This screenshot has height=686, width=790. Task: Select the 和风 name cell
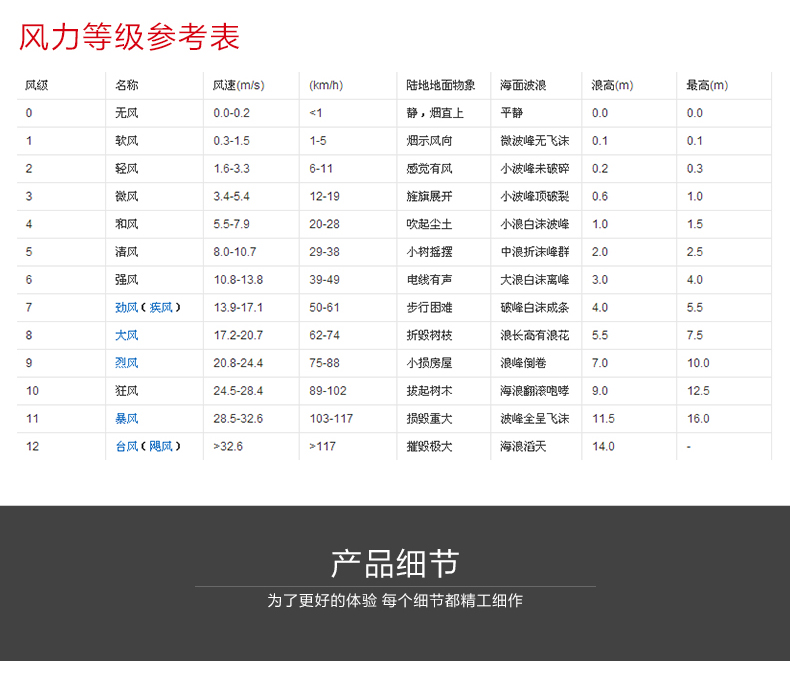tap(126, 224)
